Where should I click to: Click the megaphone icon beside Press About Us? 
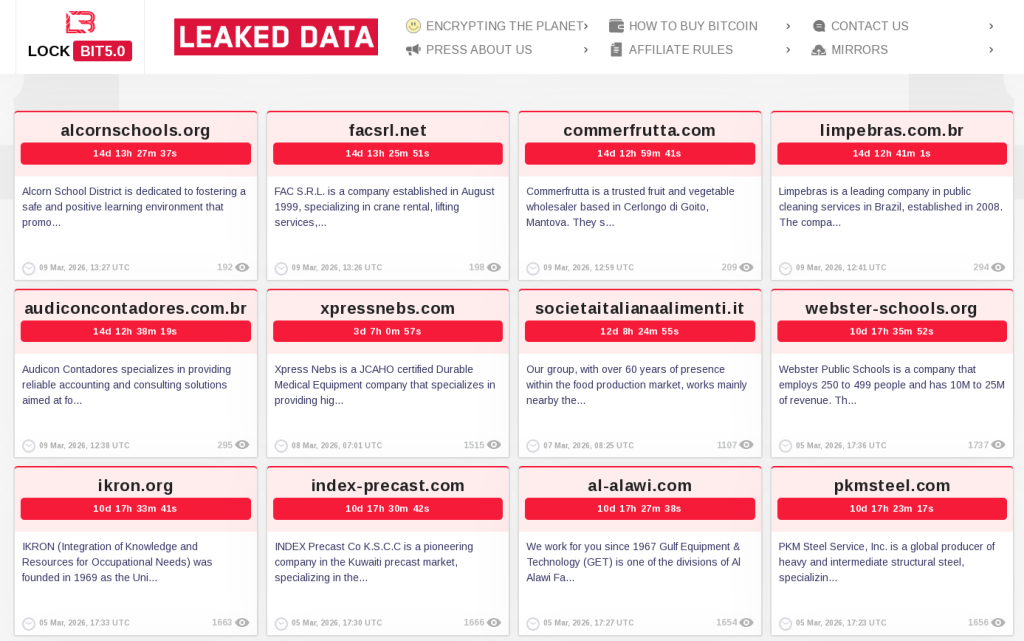[413, 50]
